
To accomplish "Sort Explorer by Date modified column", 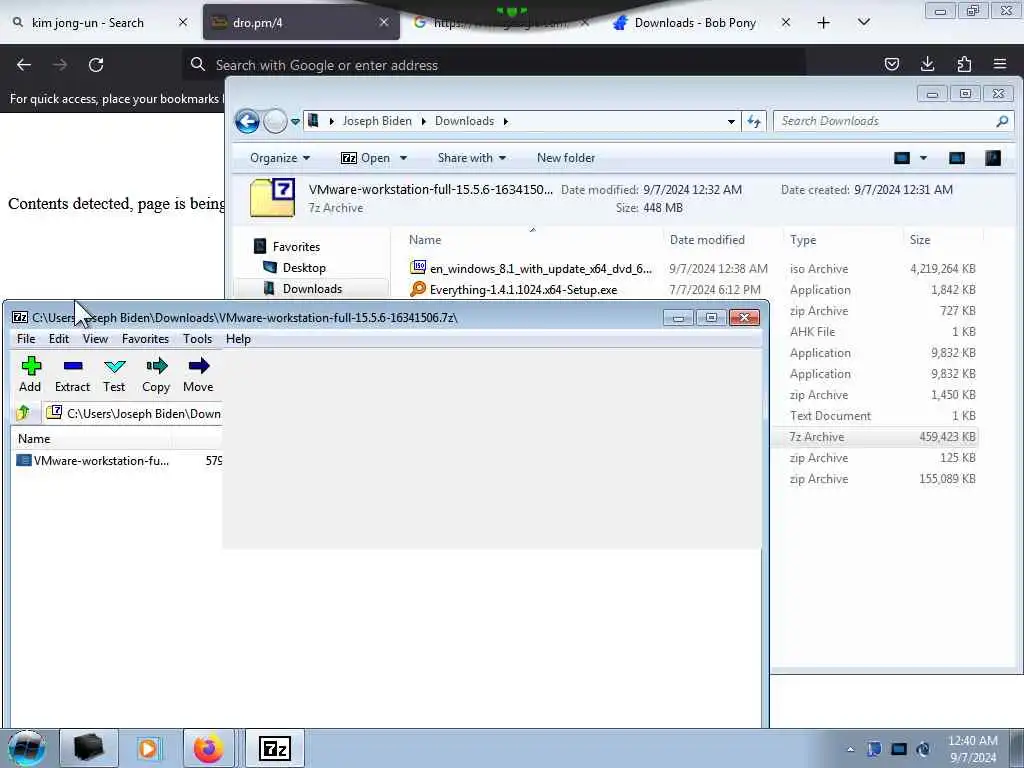I will [x=707, y=240].
